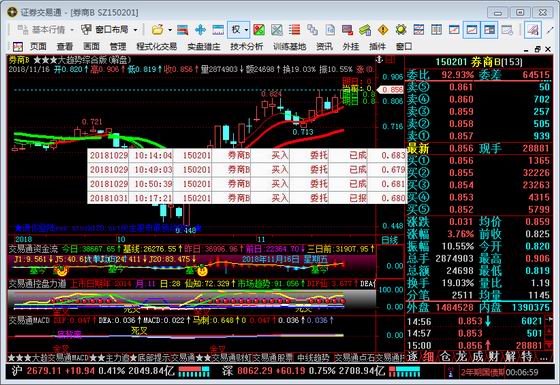The width and height of the screenshot is (560, 385).
Task: Open the 权 adjustment dropdown arrow
Action: click(246, 30)
